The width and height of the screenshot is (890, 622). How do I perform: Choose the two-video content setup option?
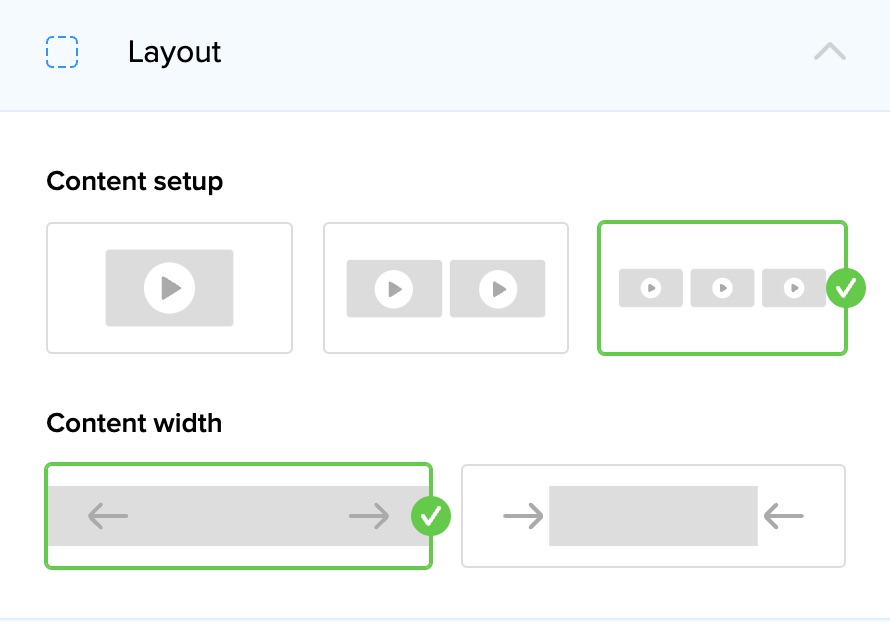(445, 288)
